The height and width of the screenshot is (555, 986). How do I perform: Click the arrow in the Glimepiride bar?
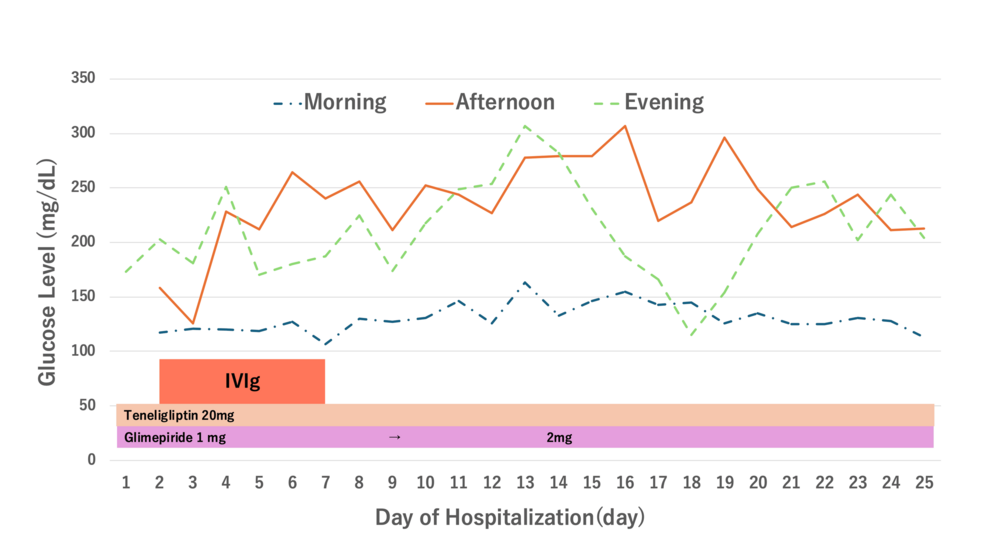pos(394,437)
